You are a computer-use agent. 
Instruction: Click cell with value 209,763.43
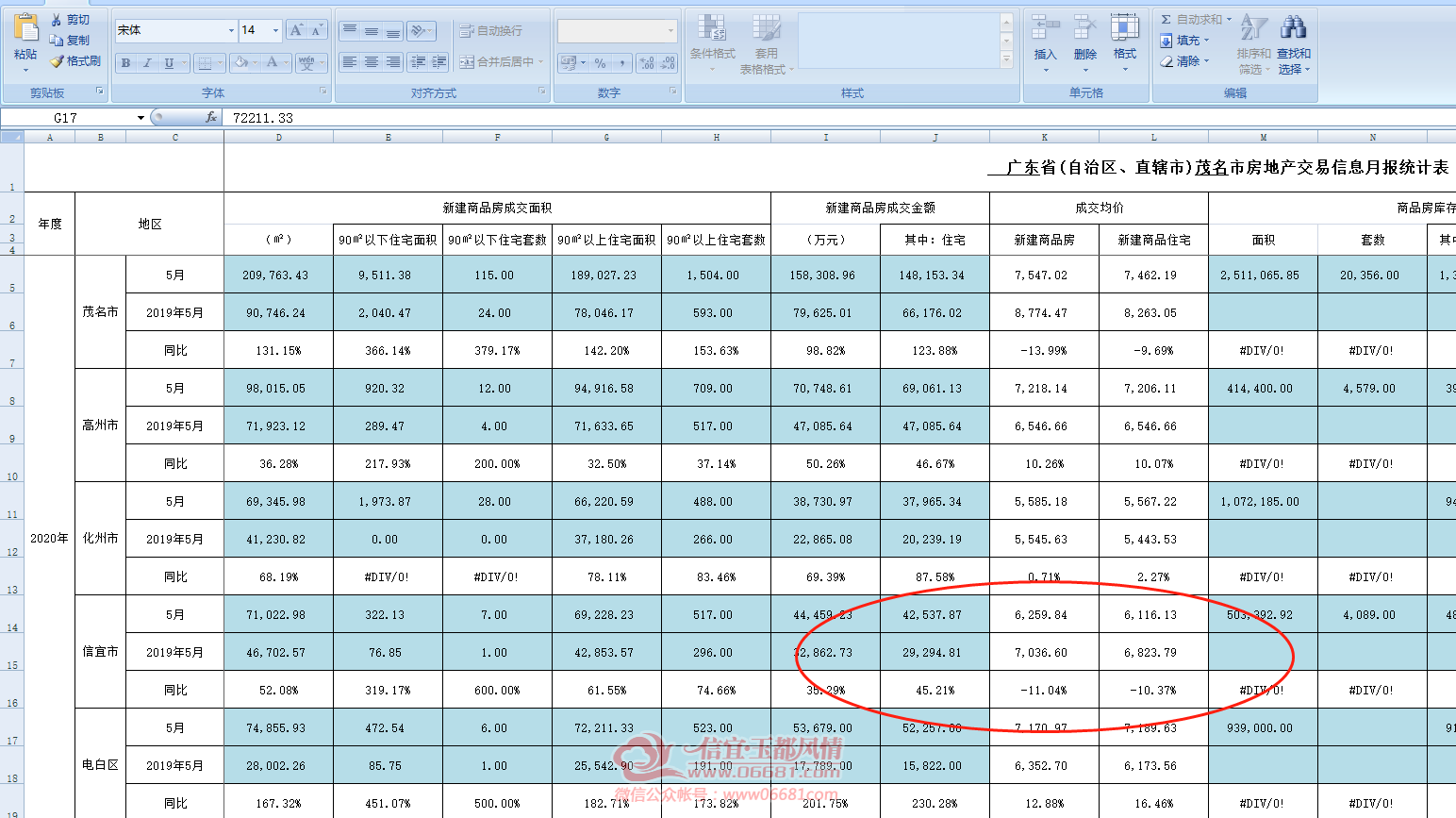pos(278,275)
